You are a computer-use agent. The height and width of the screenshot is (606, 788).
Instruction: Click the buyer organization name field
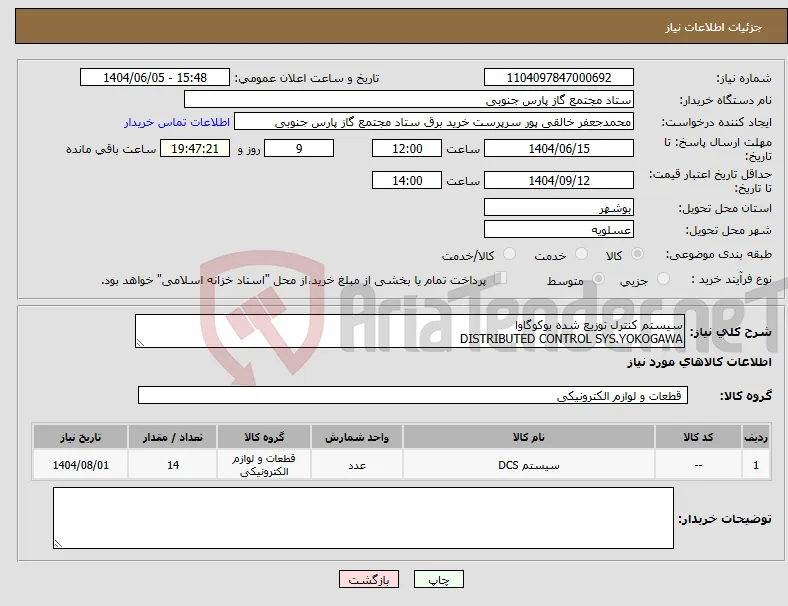[409, 99]
